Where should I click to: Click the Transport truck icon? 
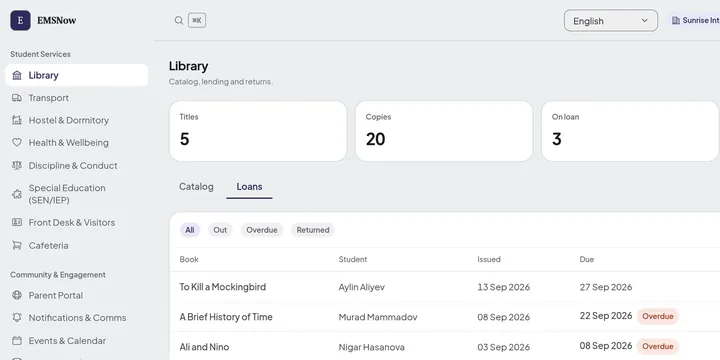pyautogui.click(x=17, y=98)
